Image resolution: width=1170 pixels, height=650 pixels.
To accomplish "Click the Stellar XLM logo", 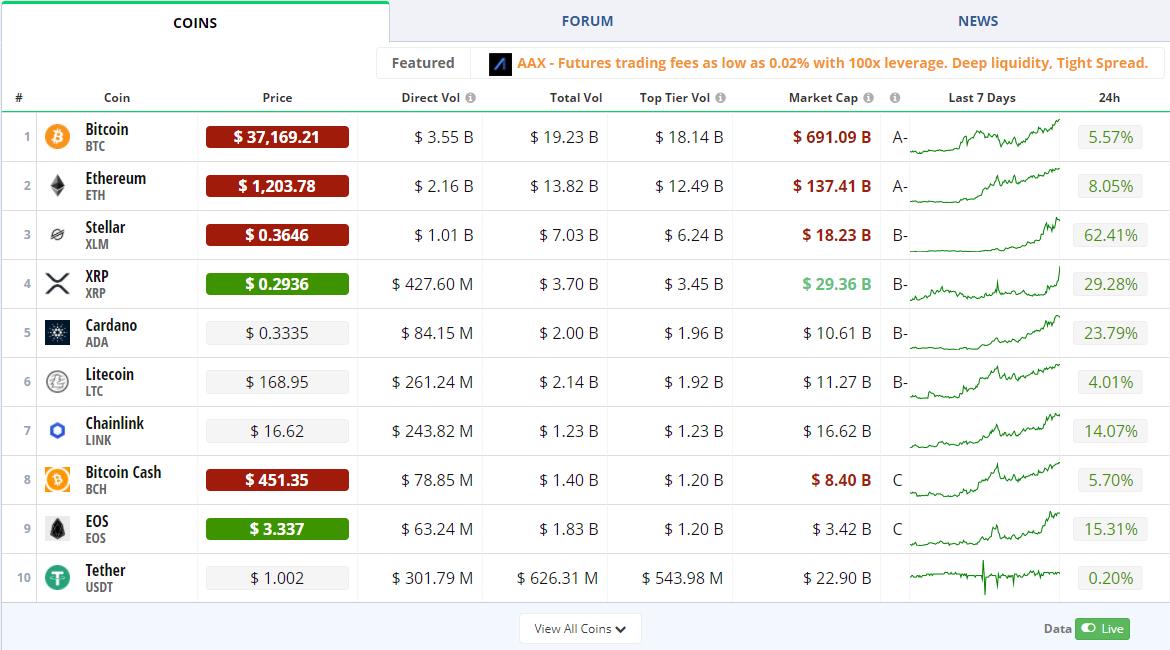I will pyautogui.click(x=57, y=235).
